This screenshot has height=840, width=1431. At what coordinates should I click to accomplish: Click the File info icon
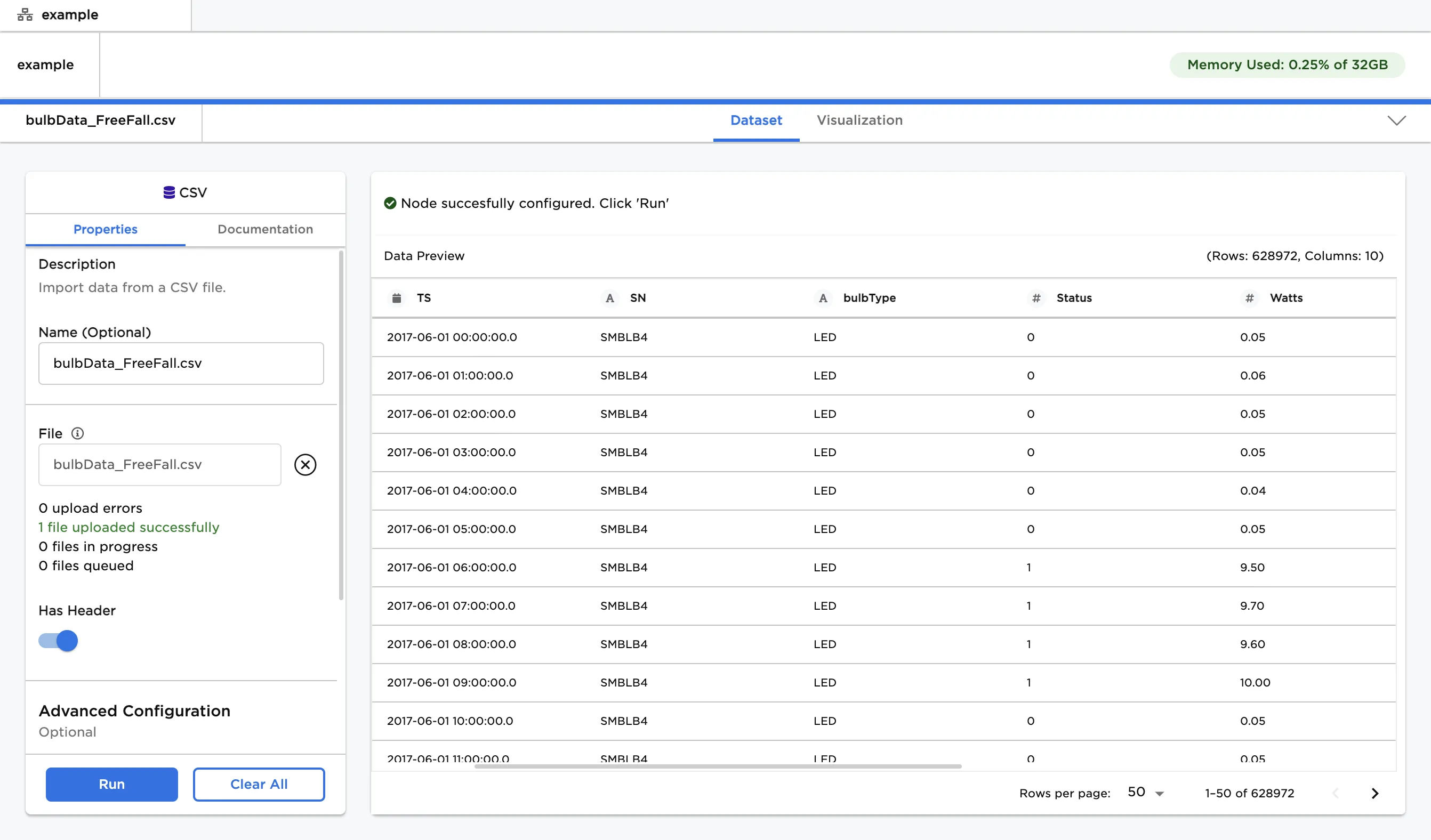(78, 434)
